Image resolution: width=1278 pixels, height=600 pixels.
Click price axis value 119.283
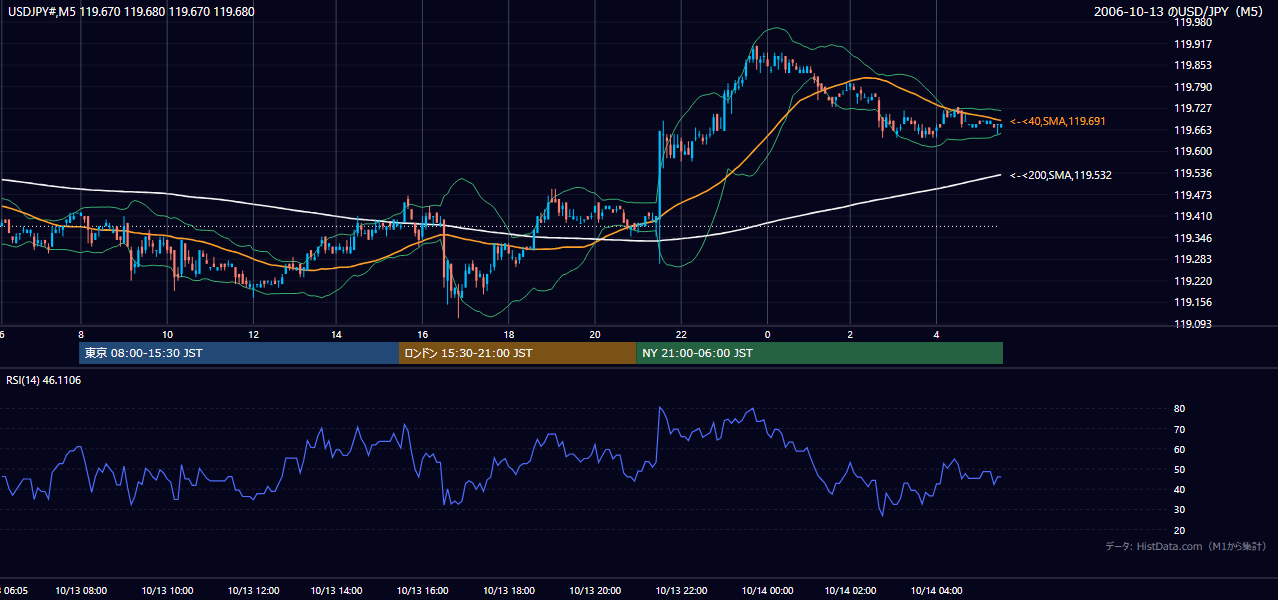[x=1193, y=260]
